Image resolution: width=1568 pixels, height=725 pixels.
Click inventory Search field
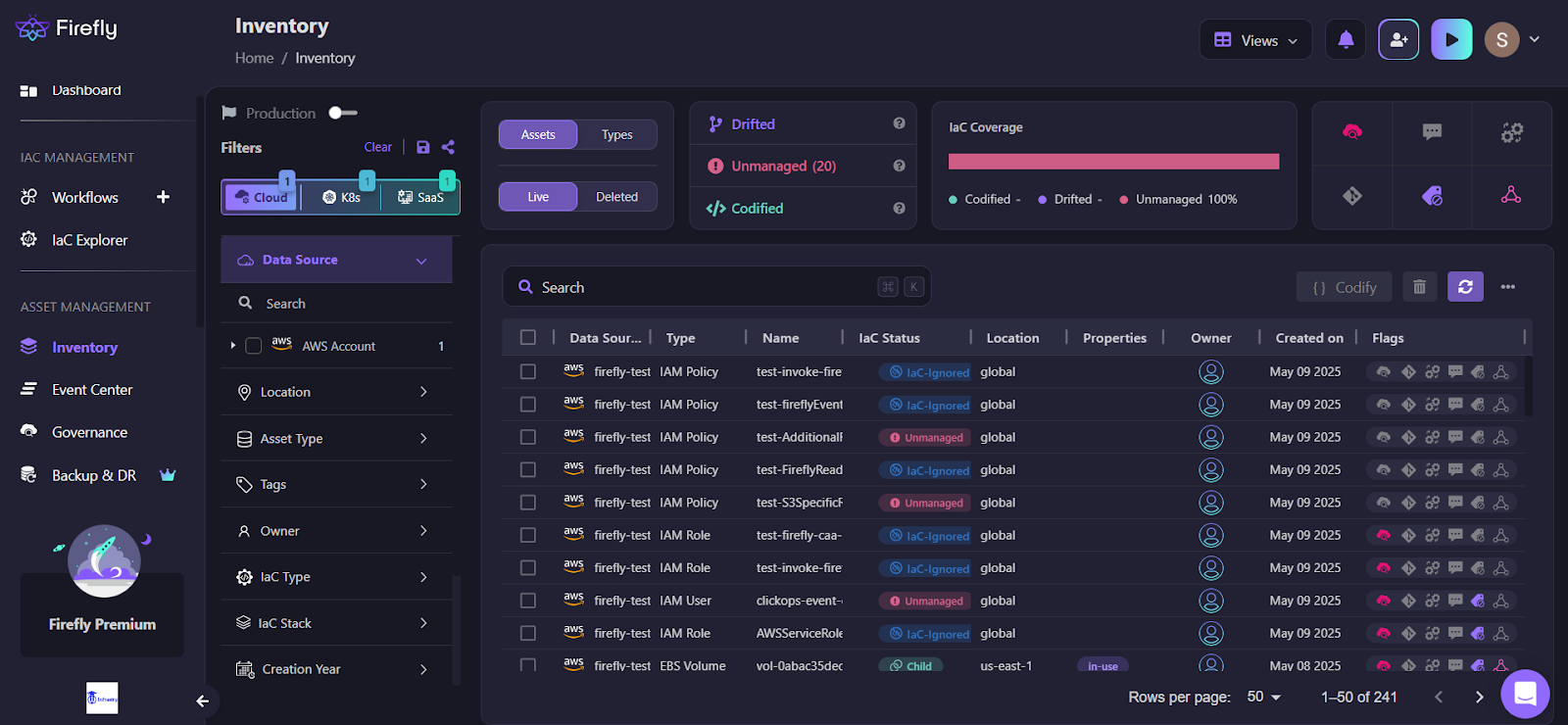point(716,287)
